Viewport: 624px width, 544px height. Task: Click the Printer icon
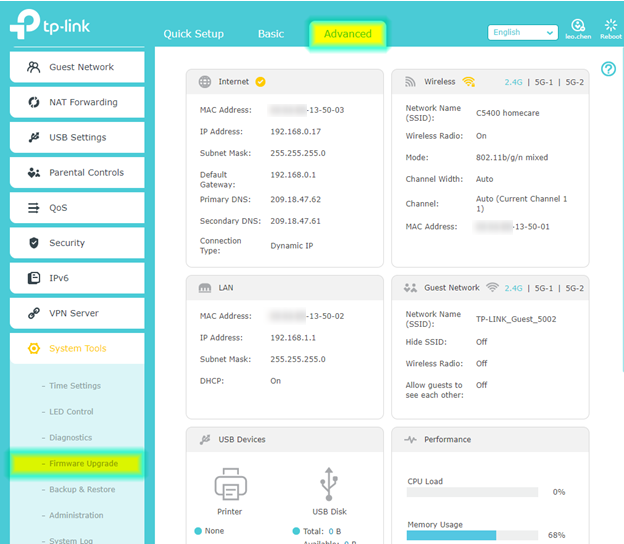(x=230, y=484)
